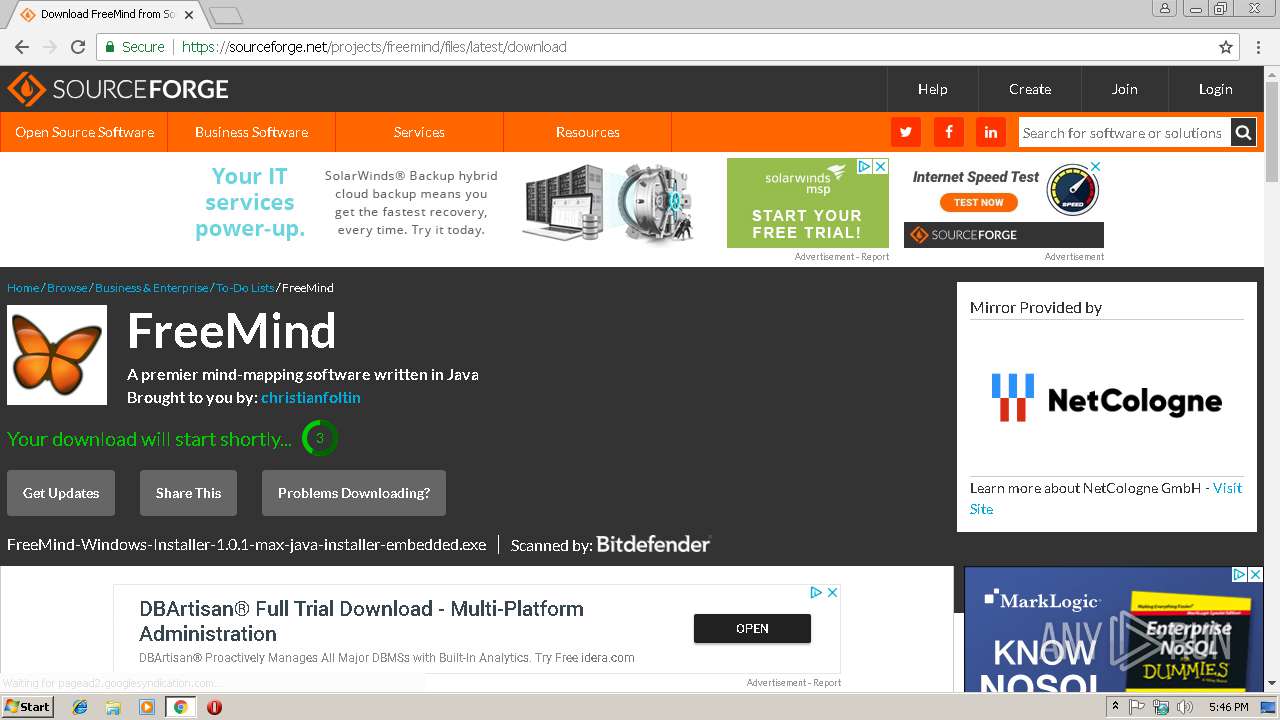Click the red Opera taskbar icon
1280x720 pixels.
pos(214,707)
